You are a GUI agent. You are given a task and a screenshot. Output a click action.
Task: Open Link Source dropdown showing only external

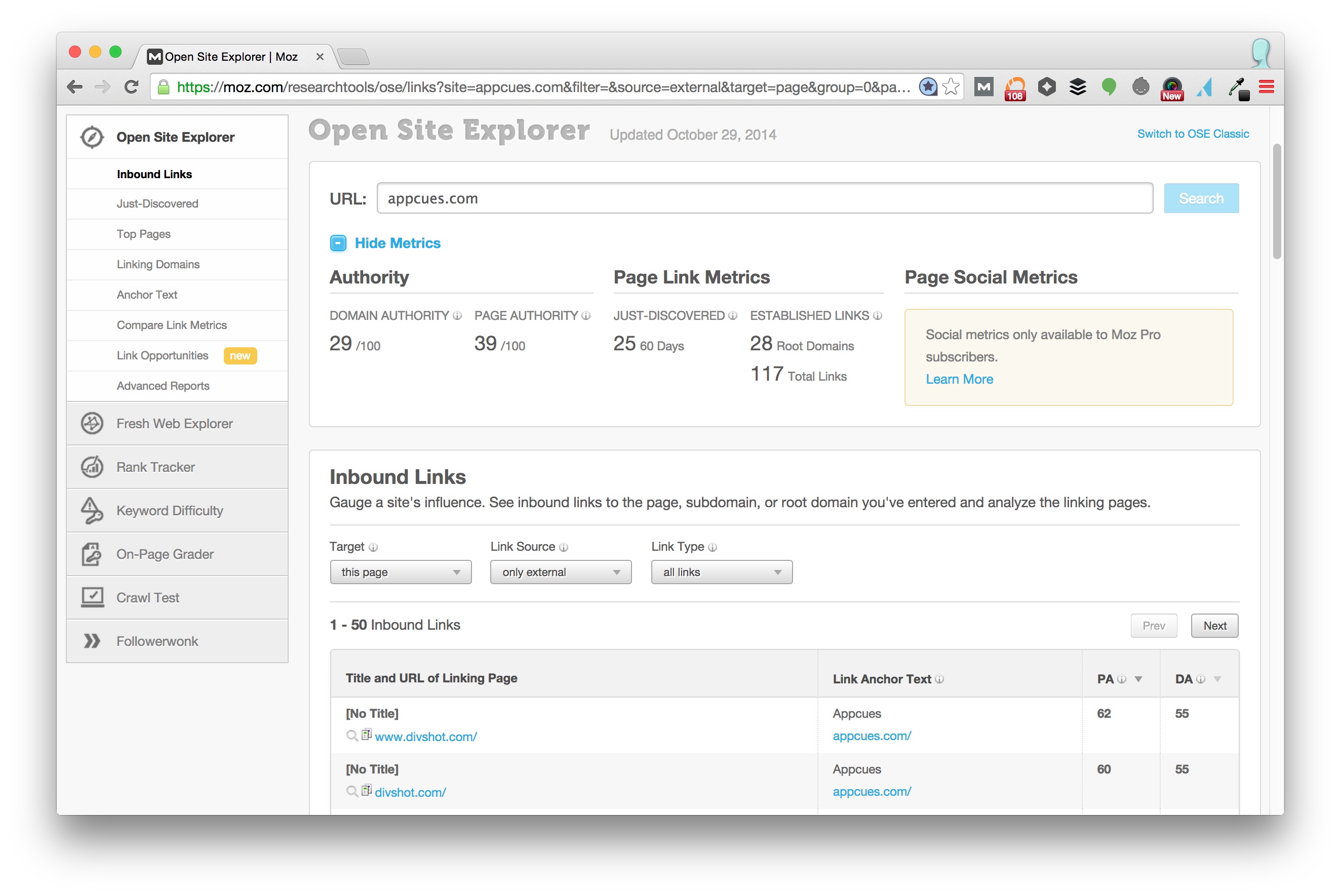click(561, 572)
